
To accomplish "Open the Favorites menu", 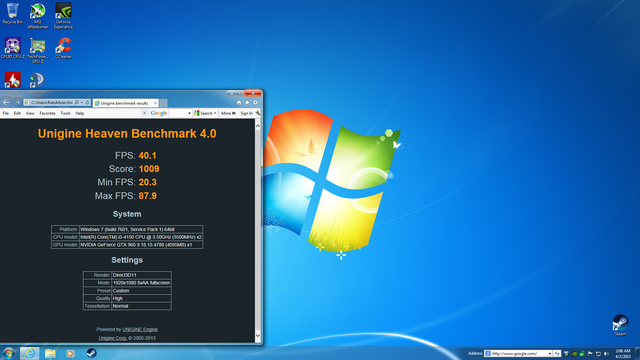I will coord(47,113).
